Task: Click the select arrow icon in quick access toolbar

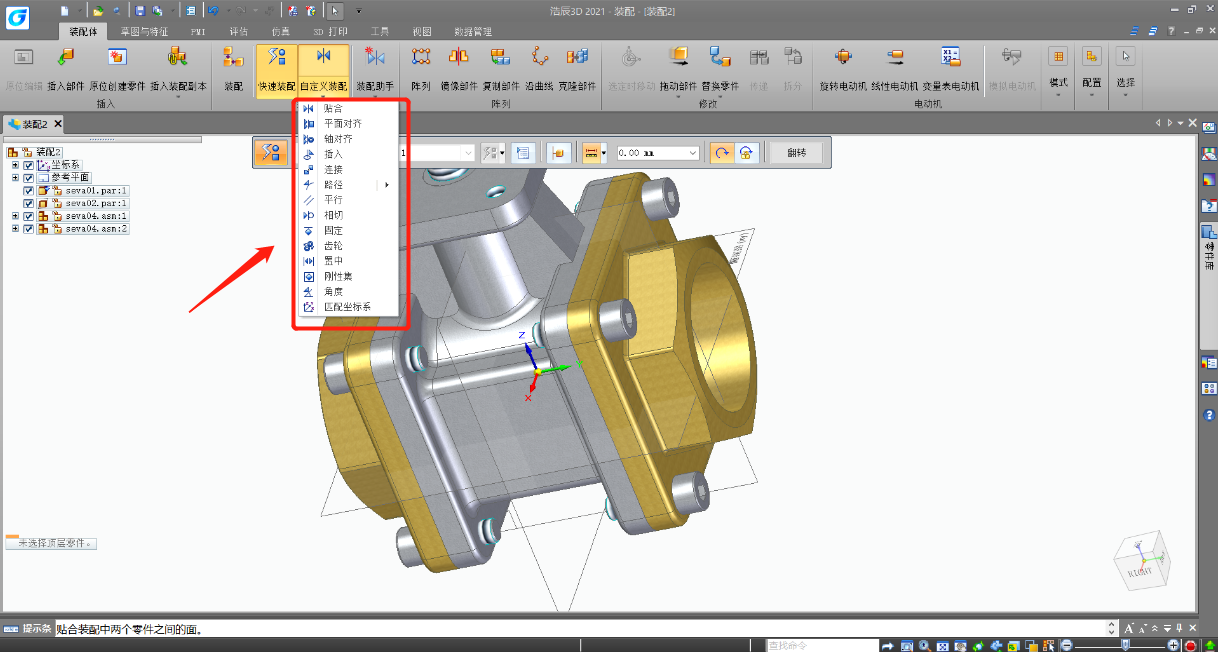Action: [x=335, y=10]
